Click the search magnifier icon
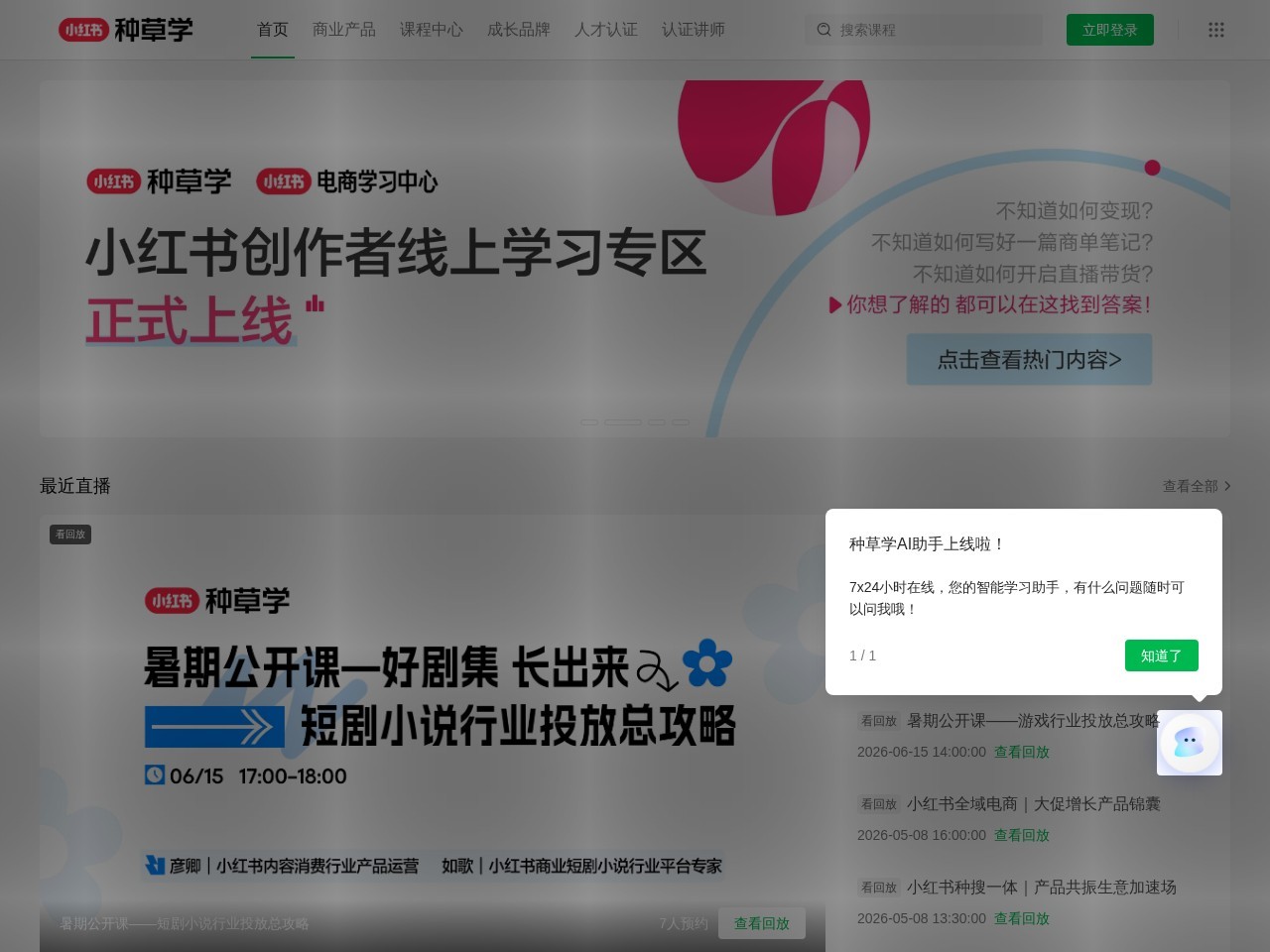 click(824, 30)
